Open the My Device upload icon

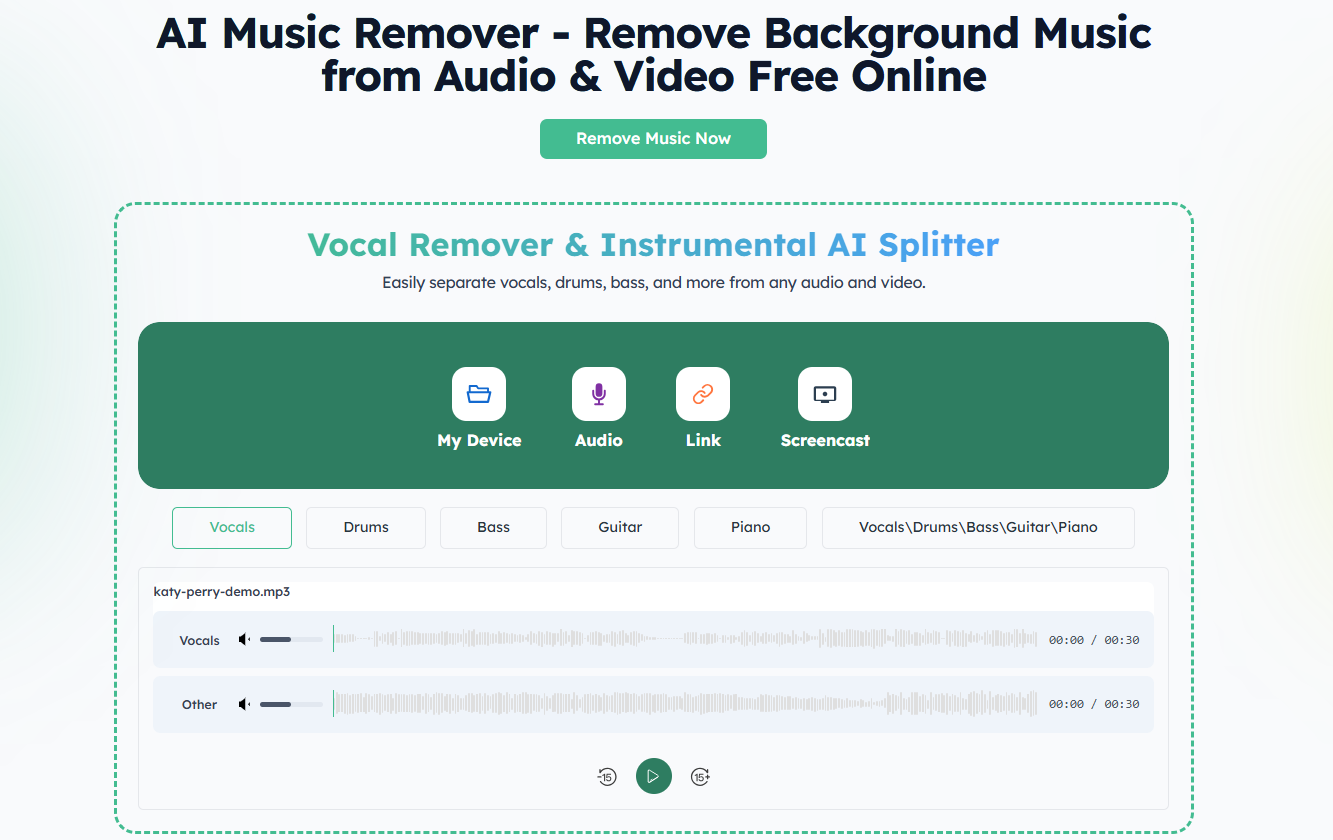[479, 394]
